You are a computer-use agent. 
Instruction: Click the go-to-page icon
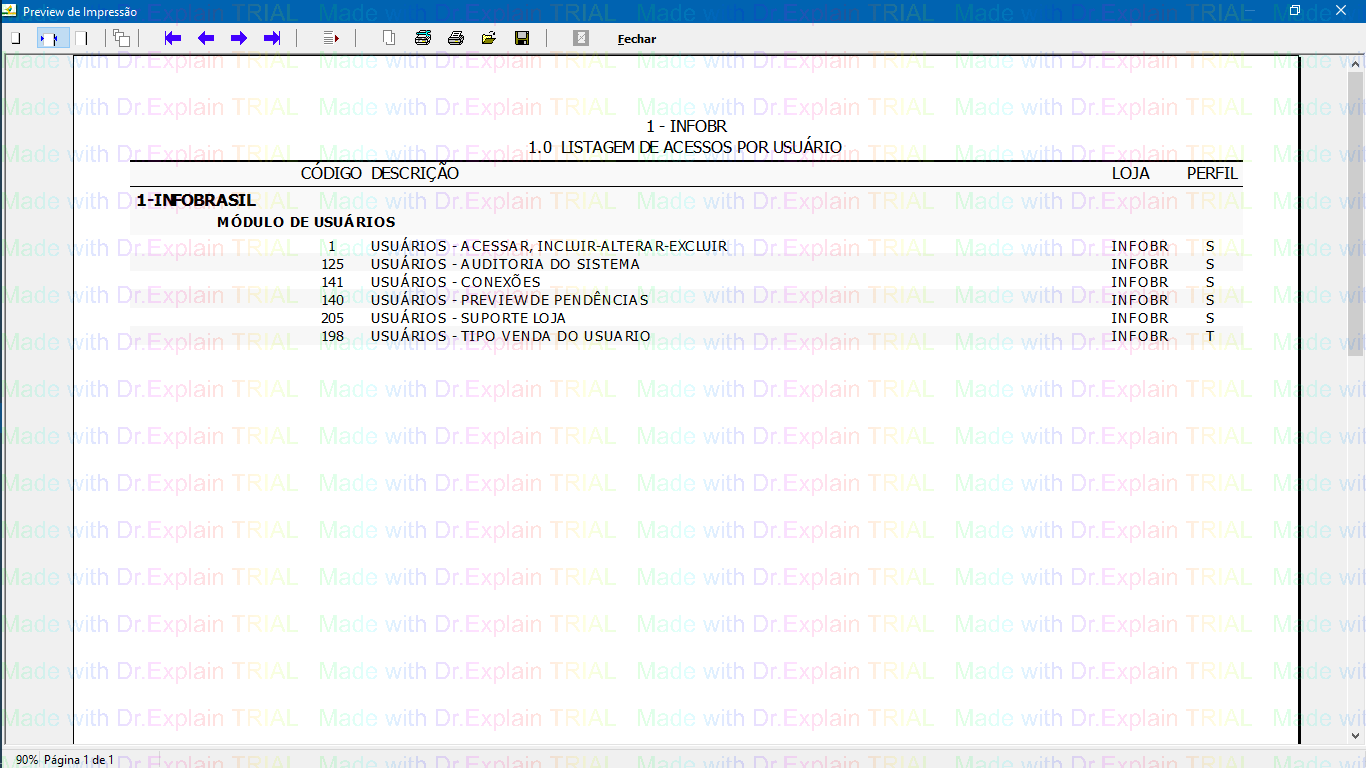332,38
